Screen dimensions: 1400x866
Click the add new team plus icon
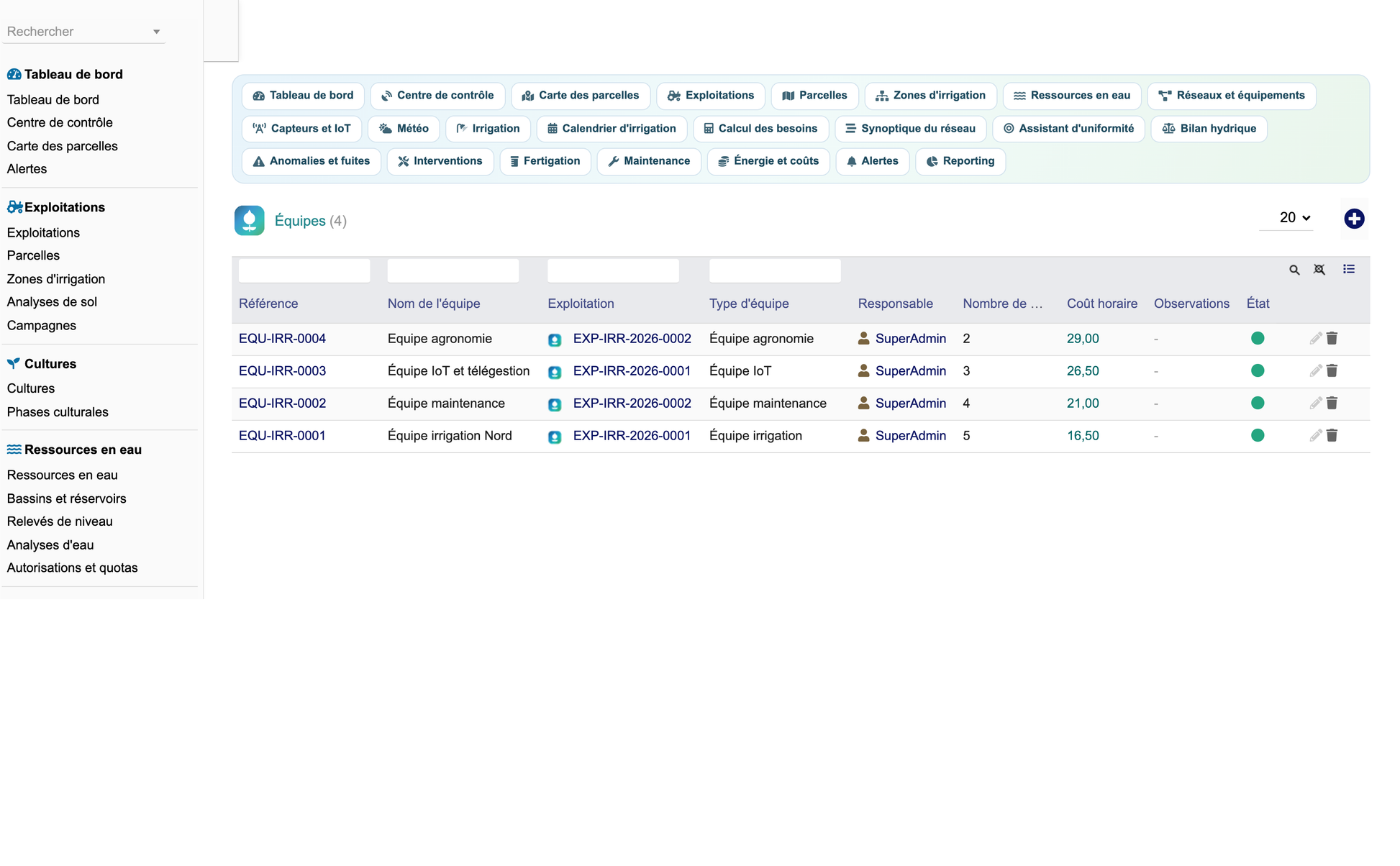tap(1354, 219)
